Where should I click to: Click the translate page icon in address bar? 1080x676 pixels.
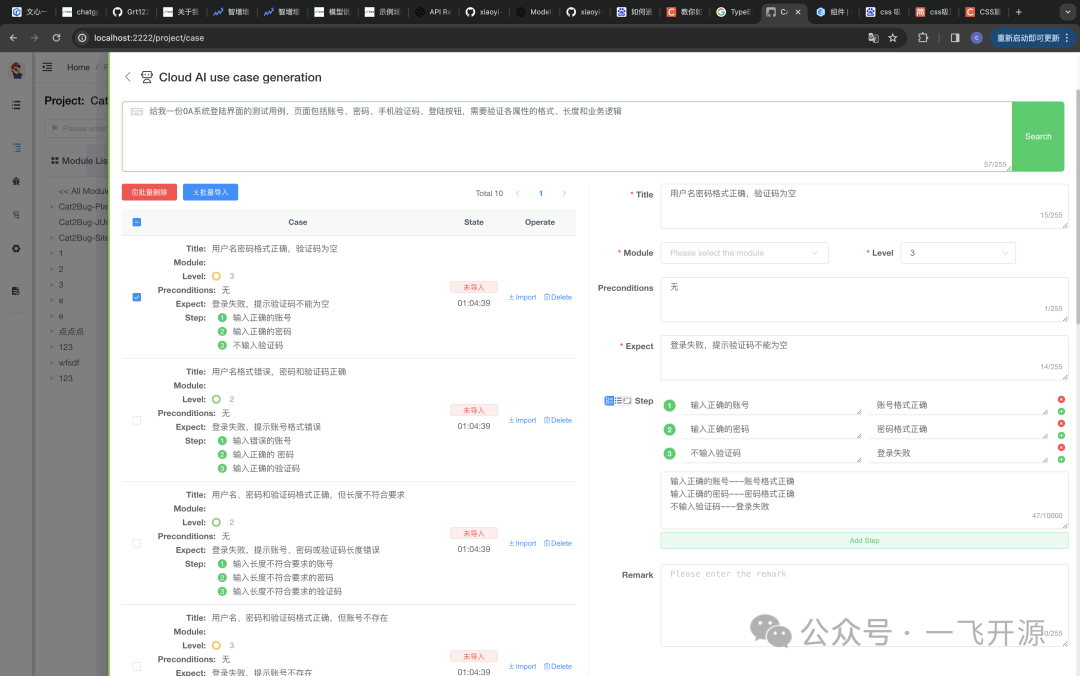[x=873, y=38]
